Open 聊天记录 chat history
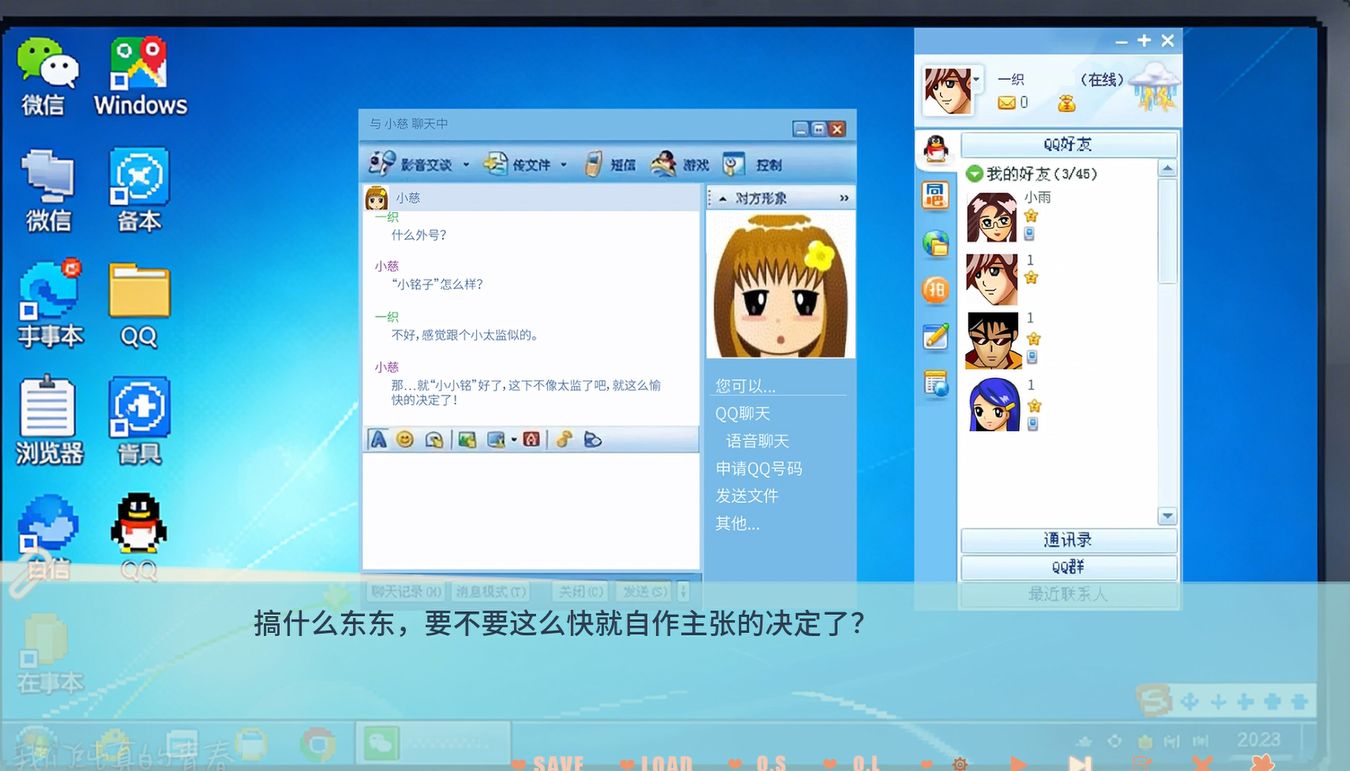This screenshot has width=1350, height=771. 406,591
